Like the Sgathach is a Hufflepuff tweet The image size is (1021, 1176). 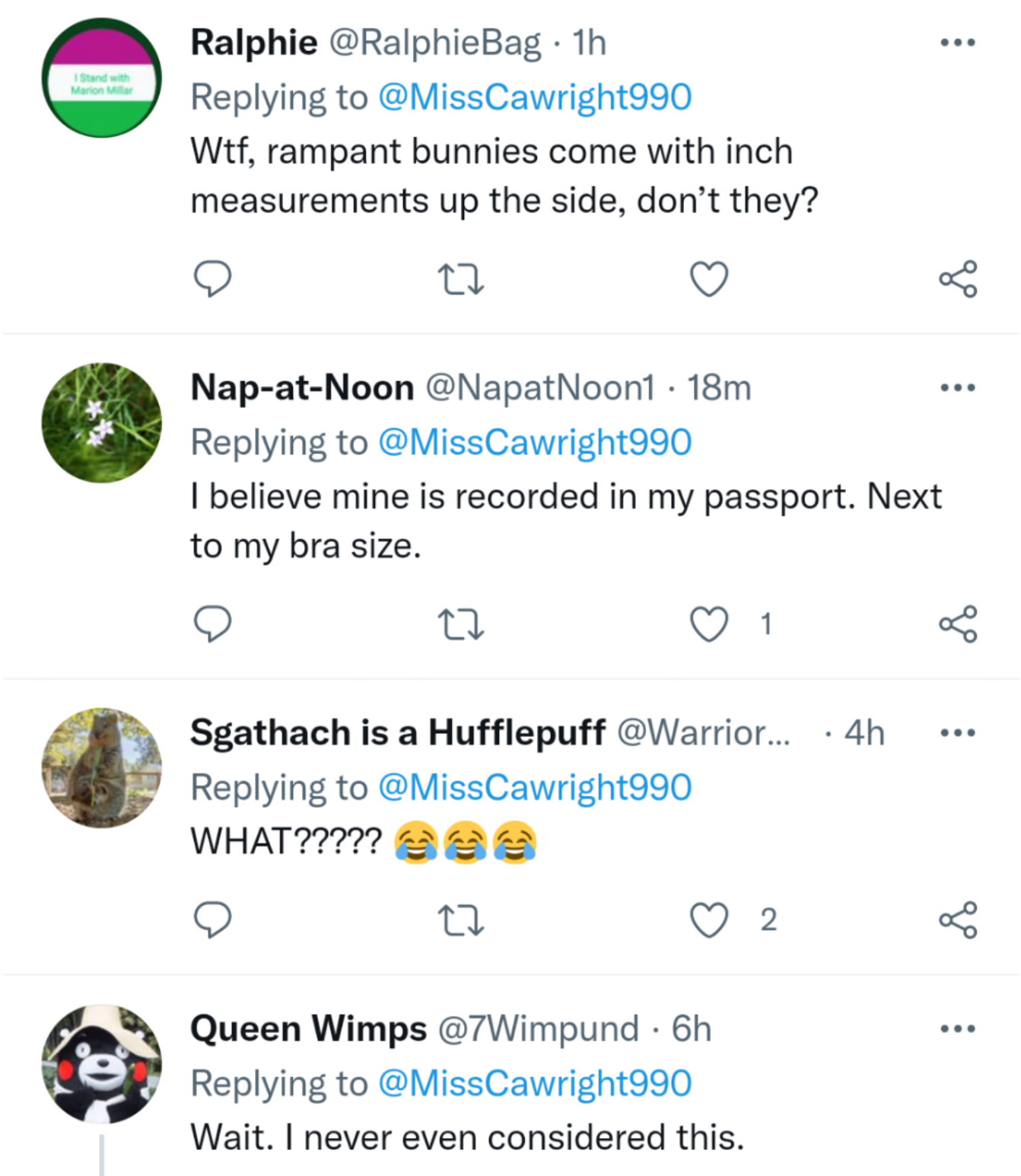709,920
